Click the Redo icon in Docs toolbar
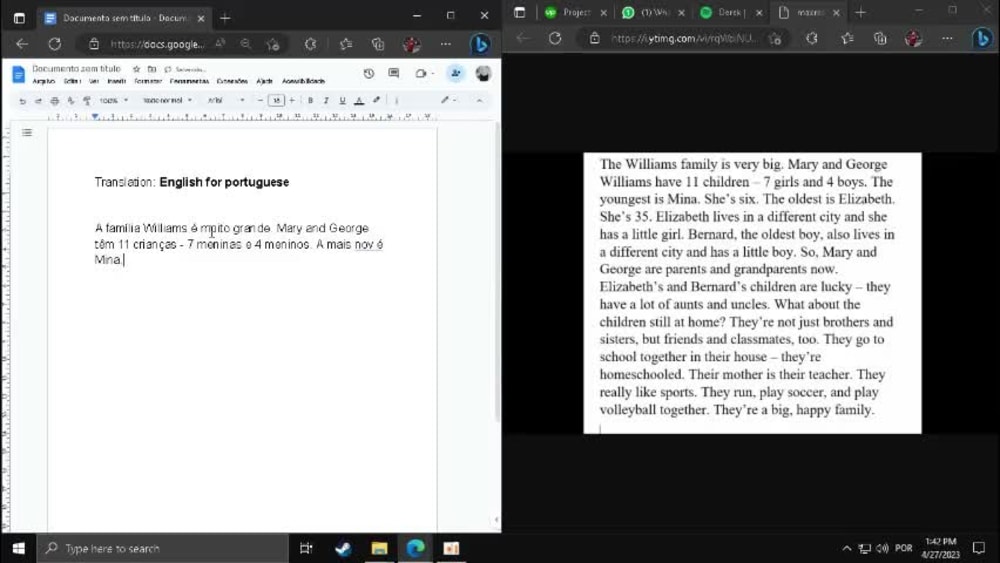The height and width of the screenshot is (563, 1000). (38, 101)
